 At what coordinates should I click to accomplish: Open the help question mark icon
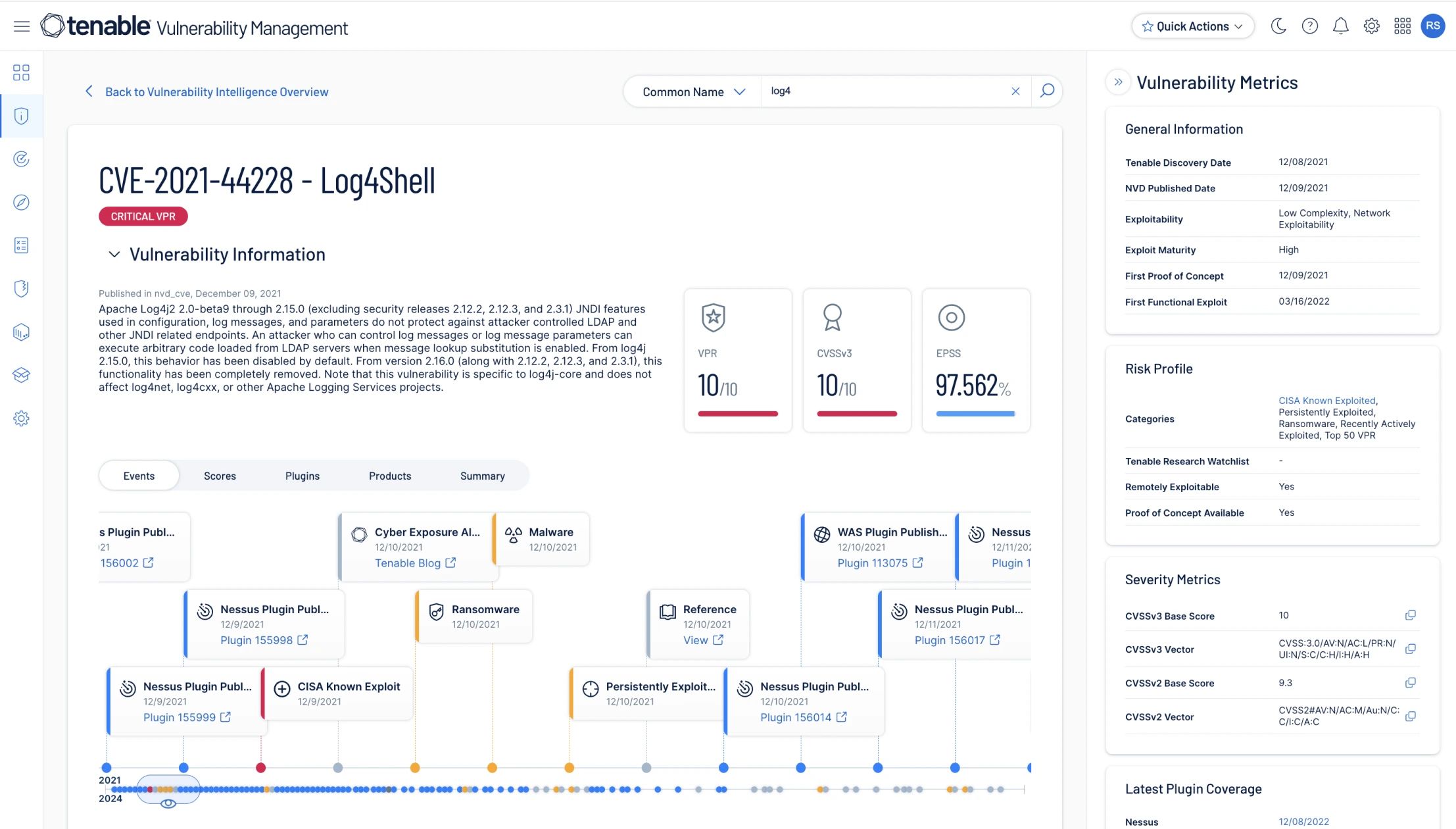[x=1309, y=26]
